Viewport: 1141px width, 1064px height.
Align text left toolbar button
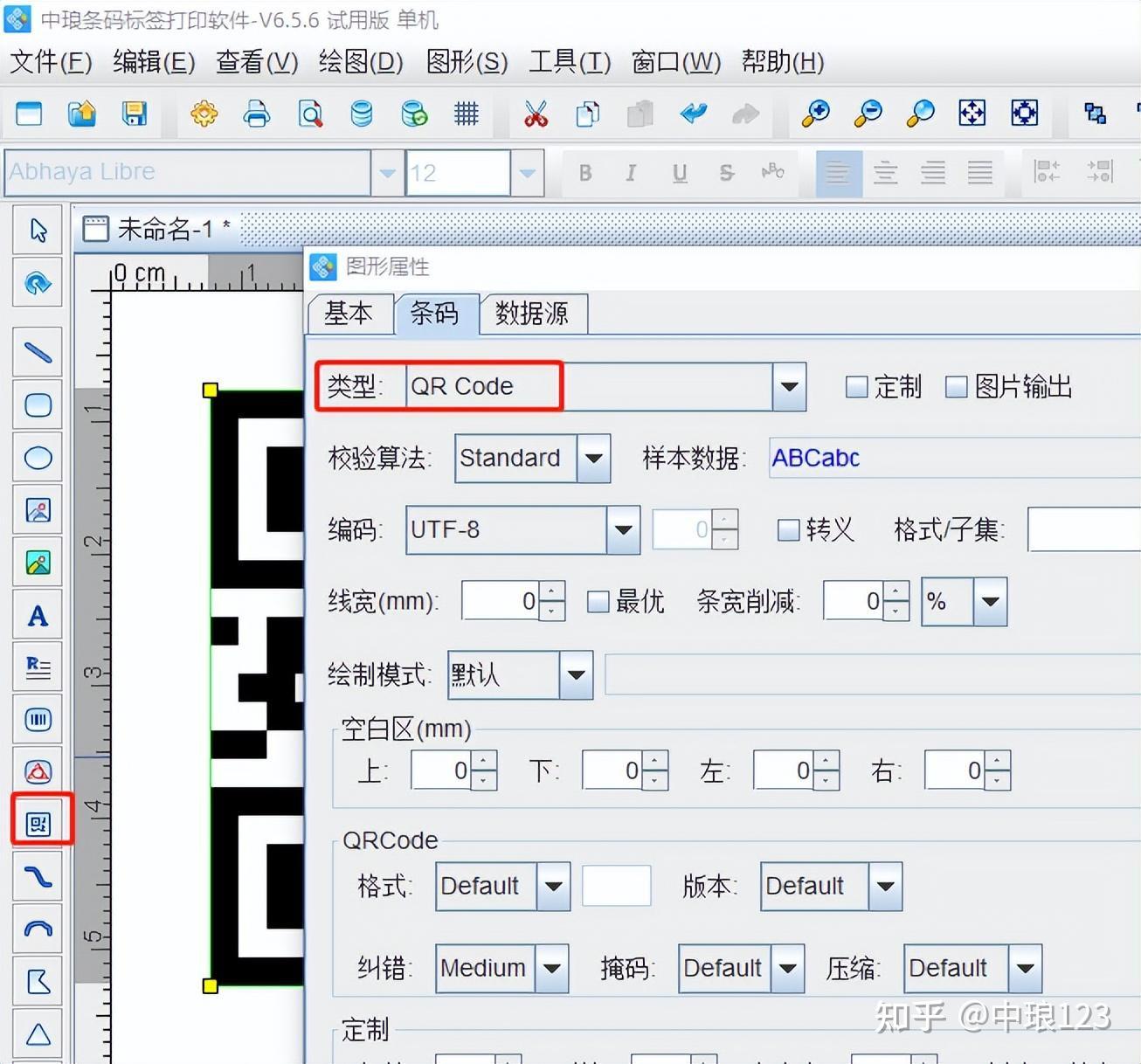pos(839,173)
